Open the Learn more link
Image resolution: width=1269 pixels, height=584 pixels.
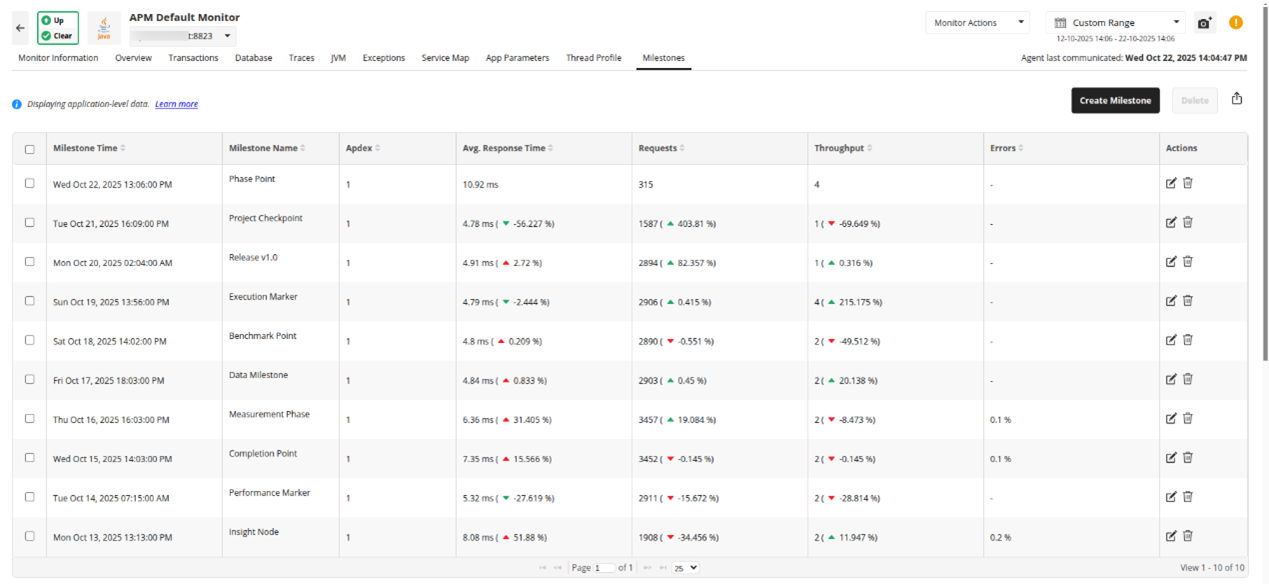[176, 104]
